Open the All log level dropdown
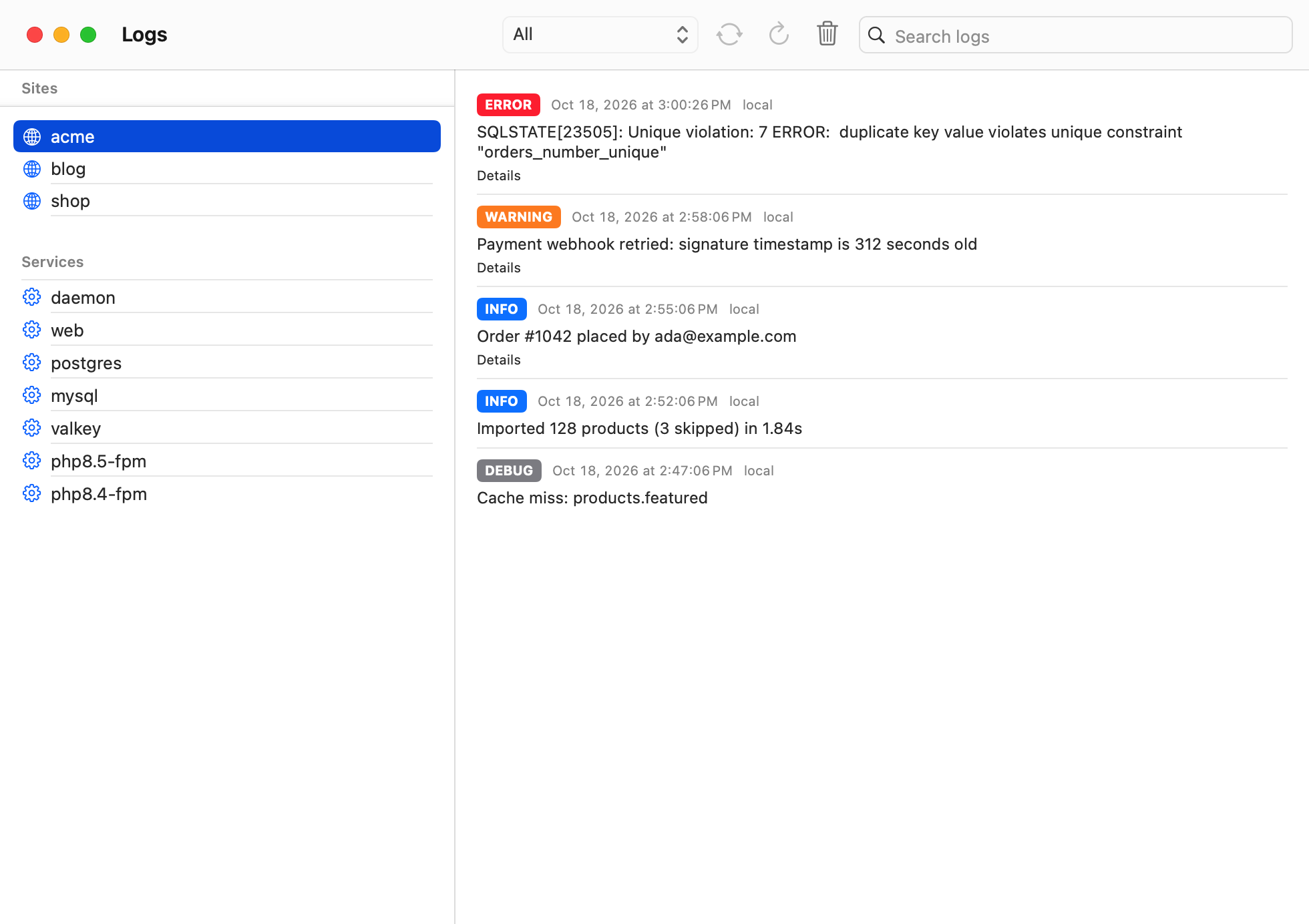1309x924 pixels. point(600,35)
